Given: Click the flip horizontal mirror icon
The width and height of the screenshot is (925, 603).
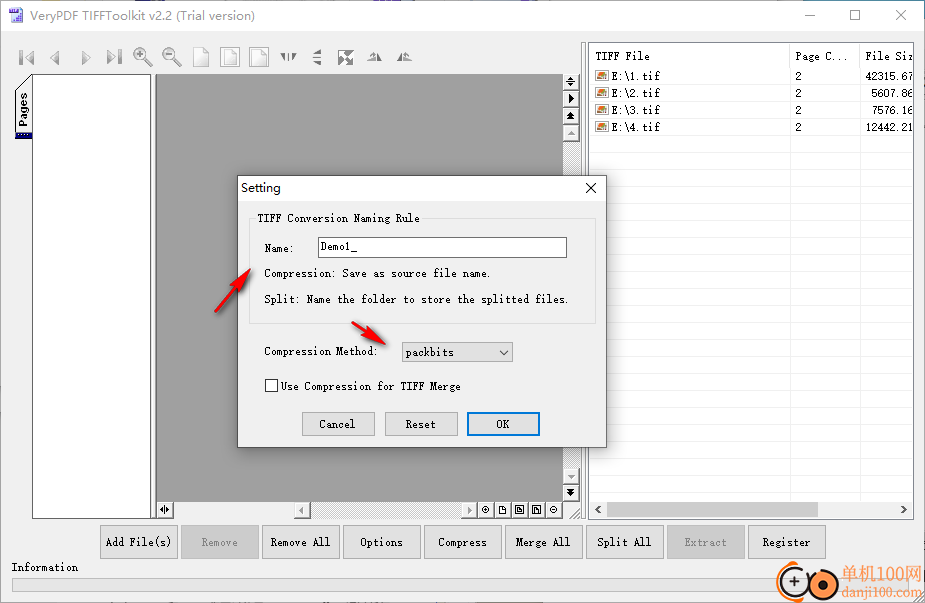Looking at the screenshot, I should coord(288,57).
